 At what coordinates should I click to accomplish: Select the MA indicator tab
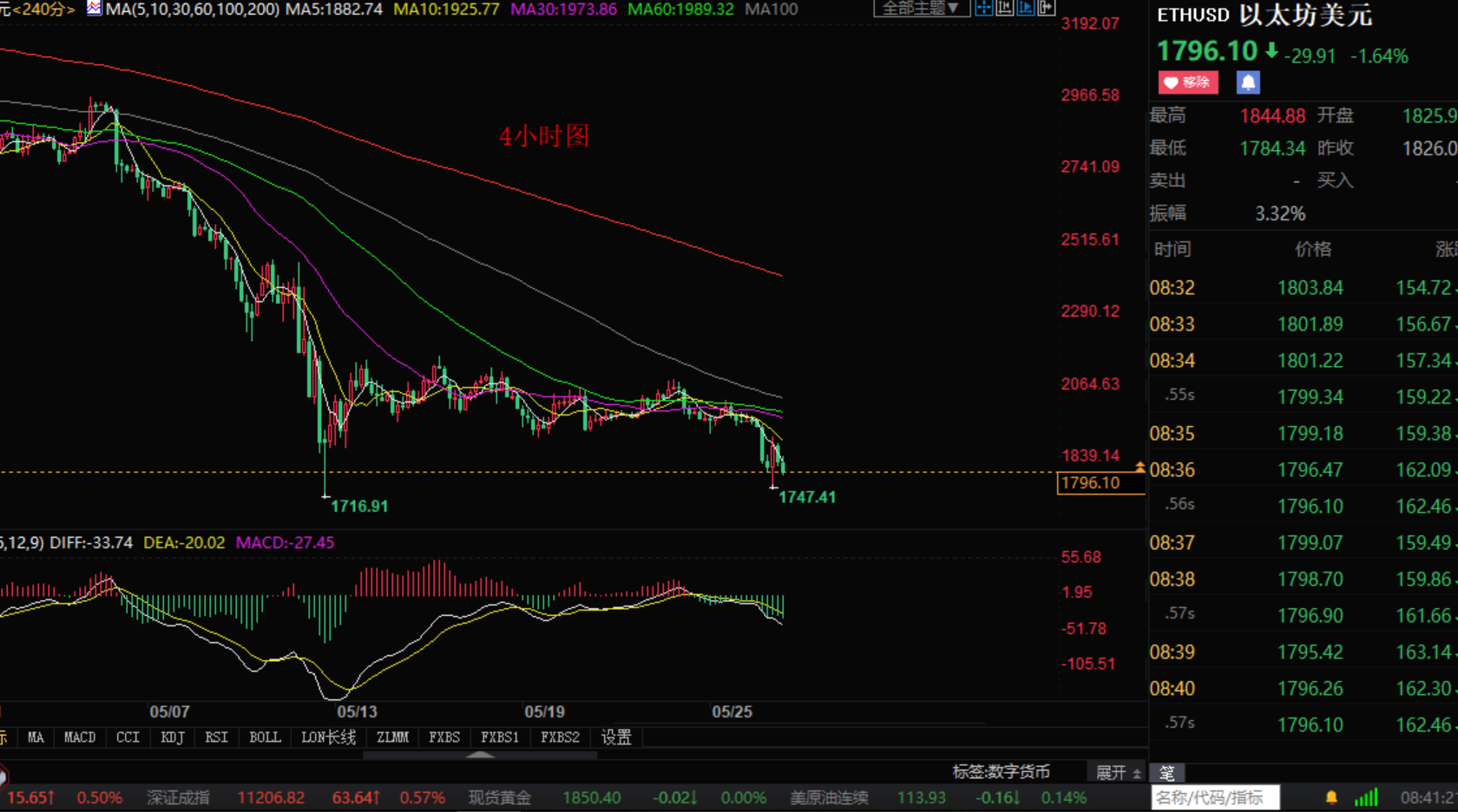(36, 737)
